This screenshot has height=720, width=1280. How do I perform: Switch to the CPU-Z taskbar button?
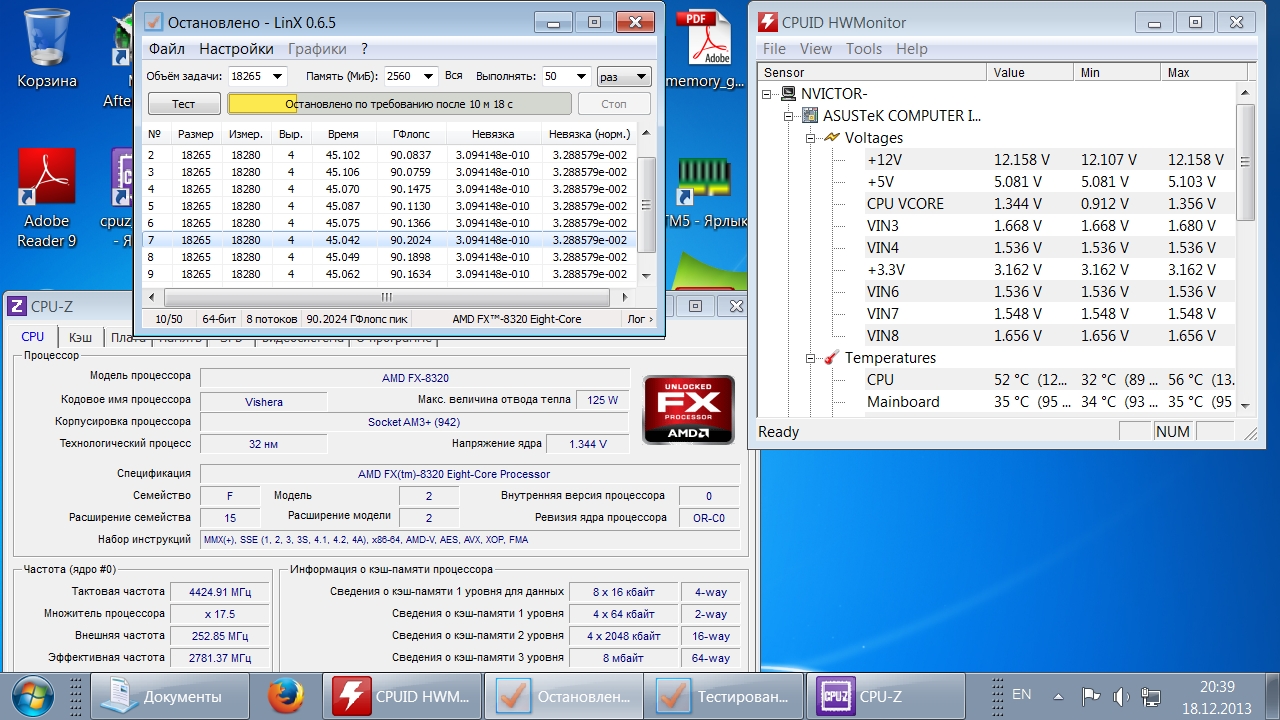[886, 696]
